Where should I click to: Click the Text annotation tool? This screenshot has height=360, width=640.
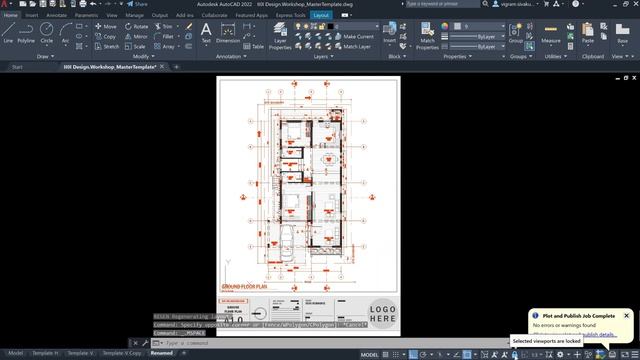[206, 33]
